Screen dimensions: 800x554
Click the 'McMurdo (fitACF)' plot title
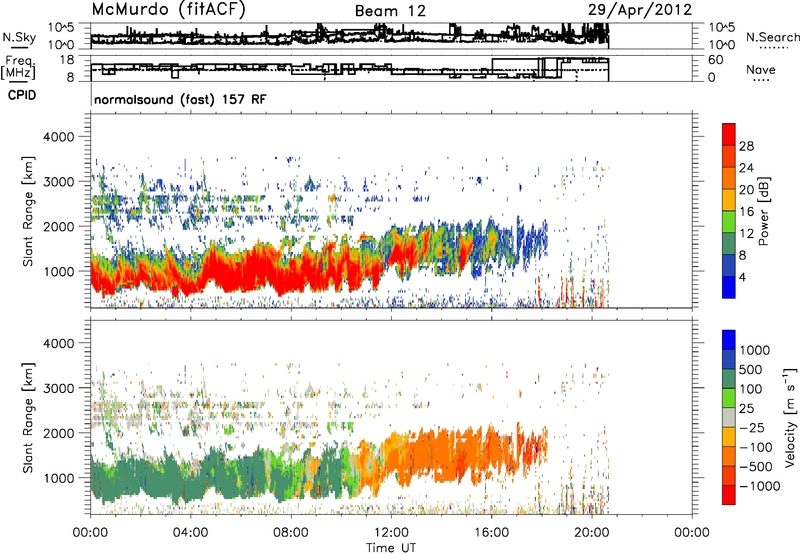pyautogui.click(x=168, y=10)
